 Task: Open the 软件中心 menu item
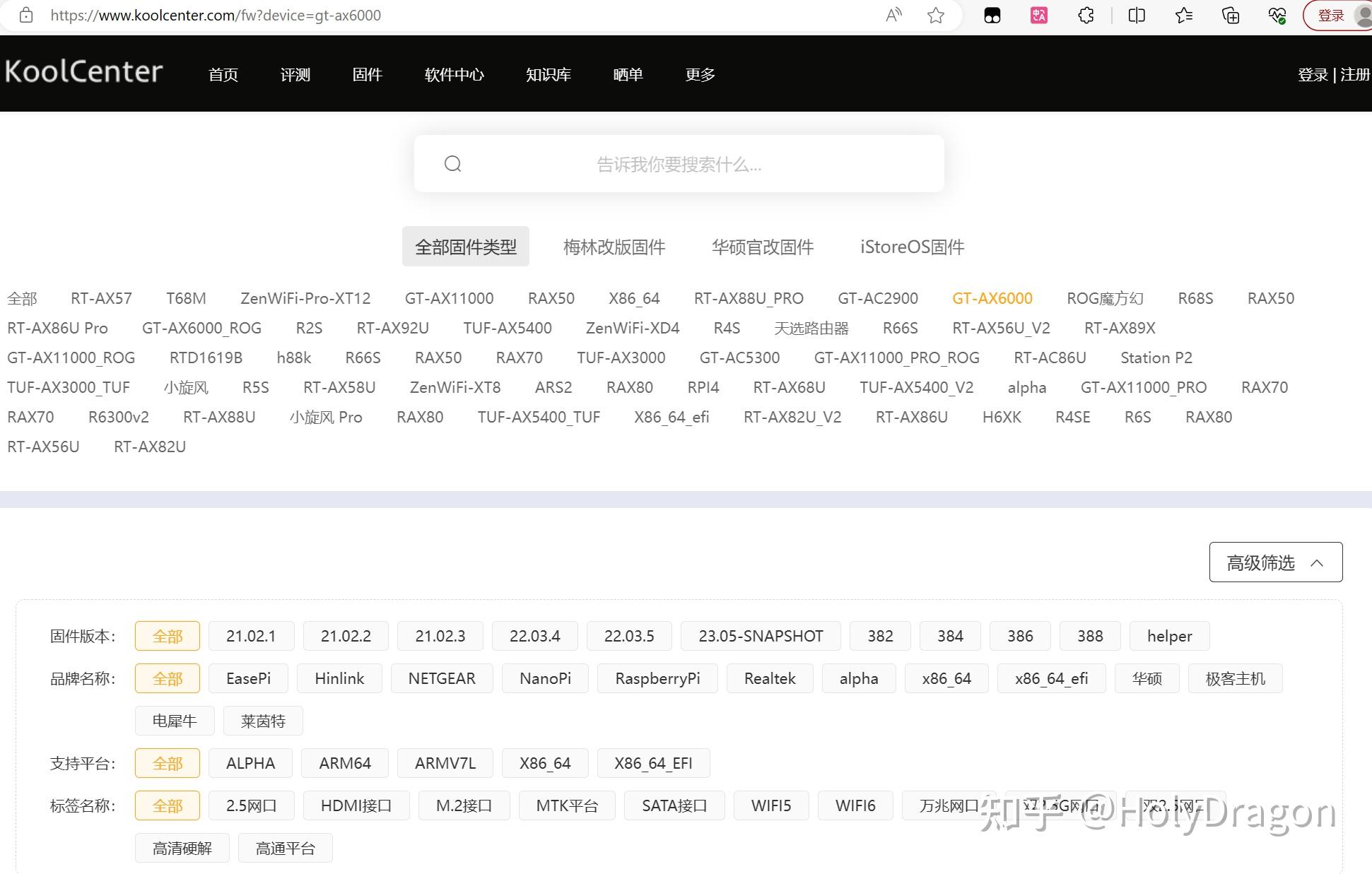[x=454, y=74]
